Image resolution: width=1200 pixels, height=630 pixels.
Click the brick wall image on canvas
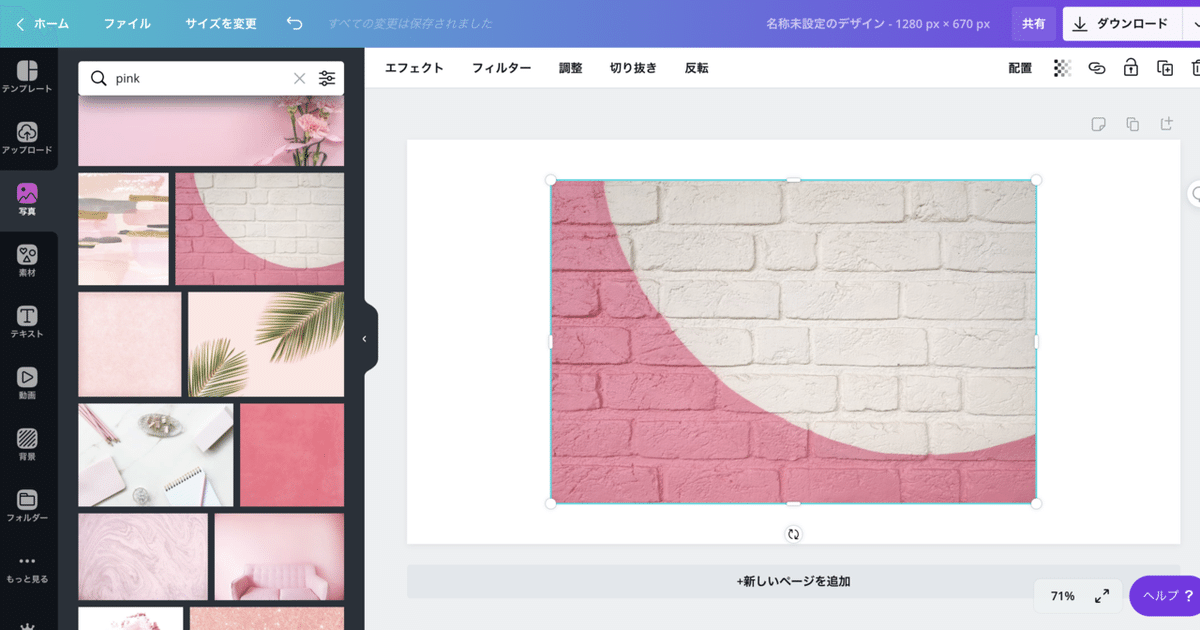tap(793, 342)
